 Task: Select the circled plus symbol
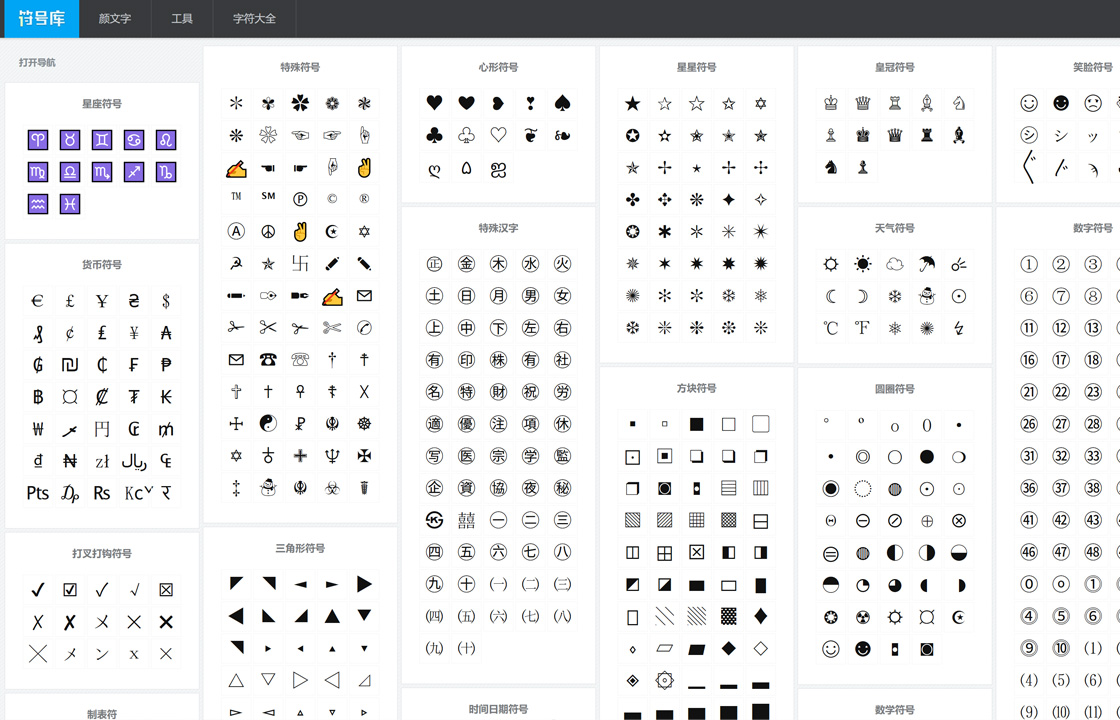[x=927, y=521]
